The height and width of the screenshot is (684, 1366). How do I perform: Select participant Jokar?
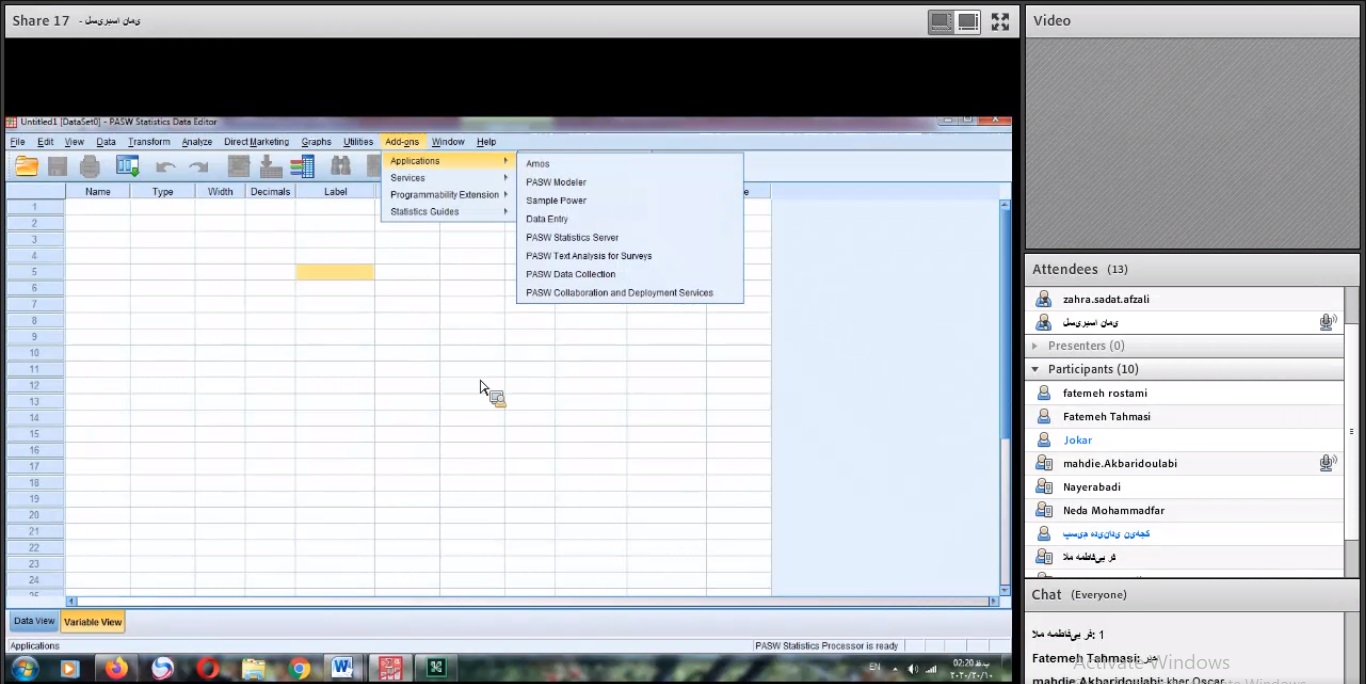(1185, 440)
